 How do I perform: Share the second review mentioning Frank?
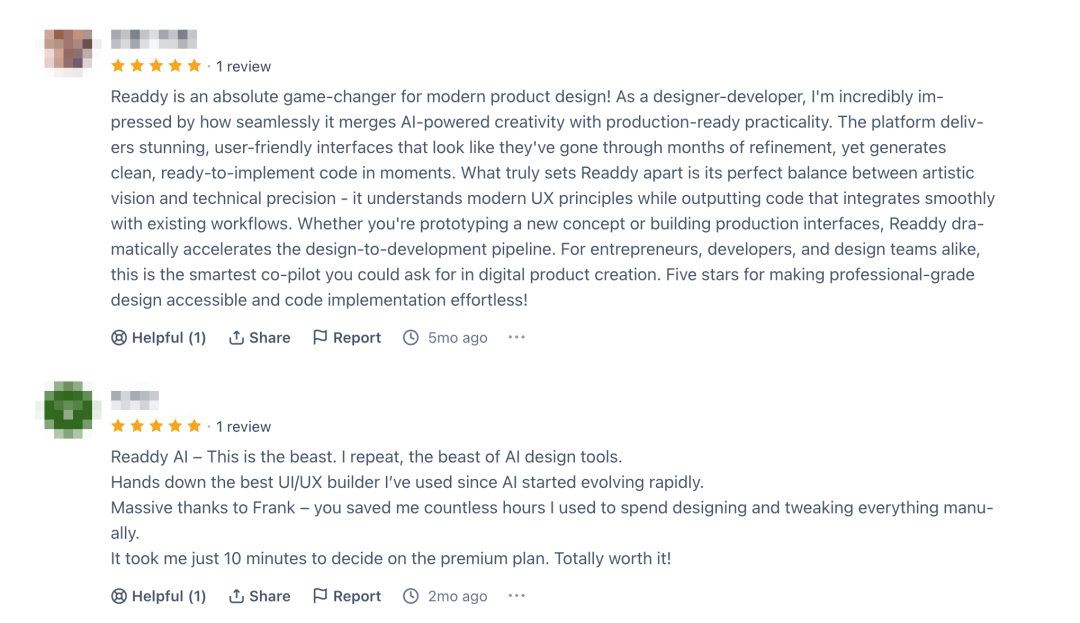[x=260, y=596]
